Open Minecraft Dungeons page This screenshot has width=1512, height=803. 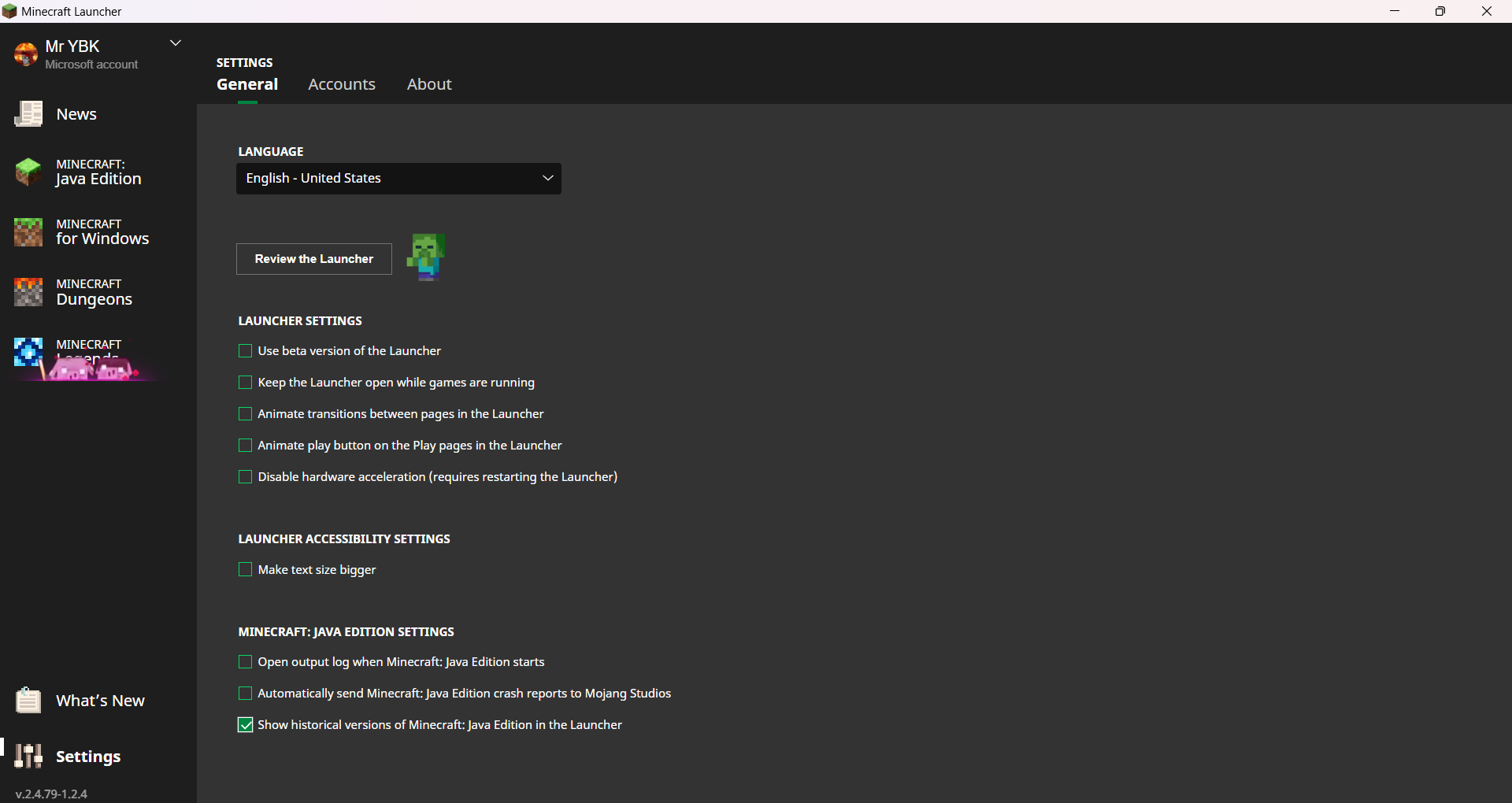click(94, 292)
